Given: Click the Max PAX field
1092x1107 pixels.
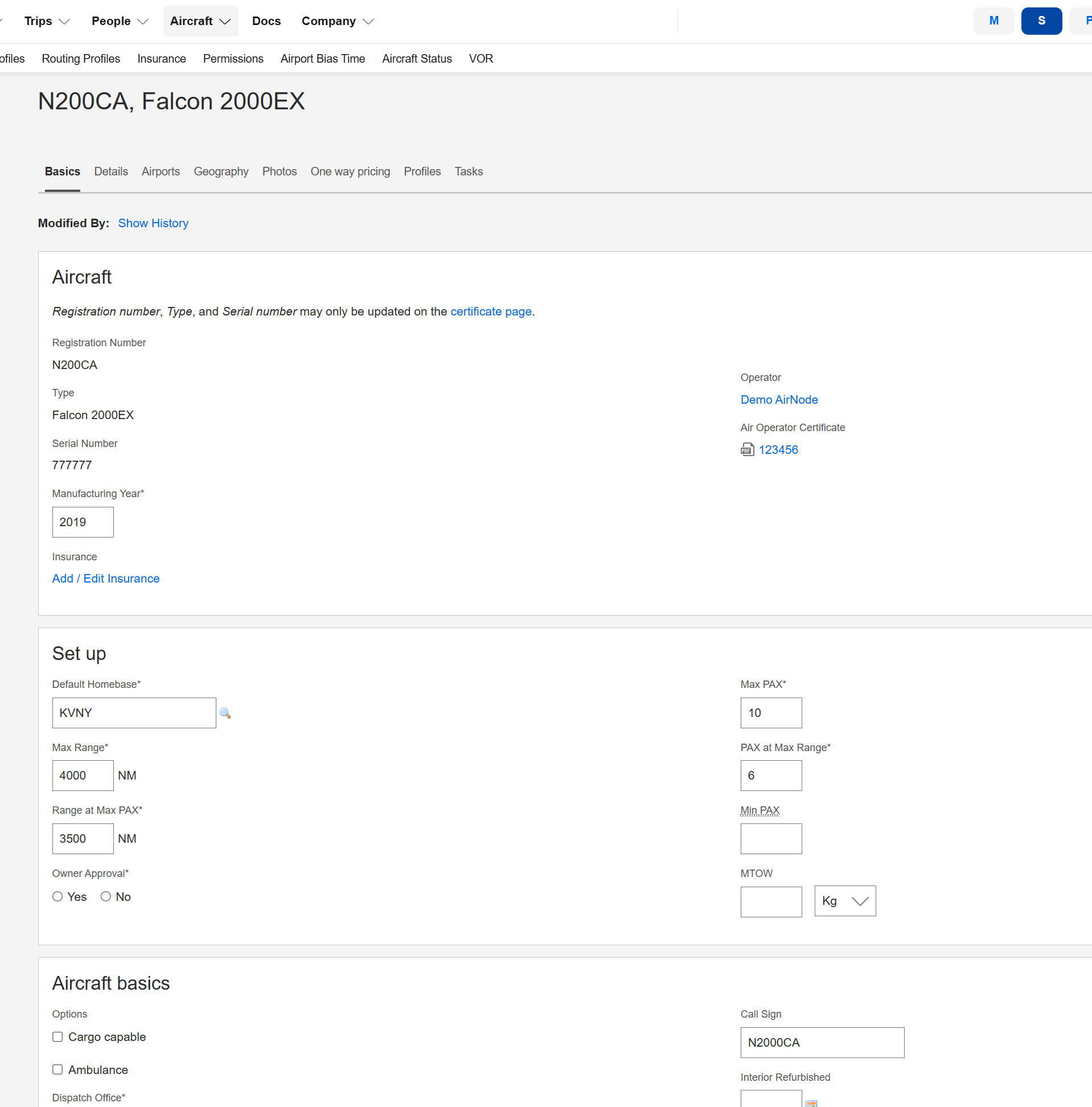Looking at the screenshot, I should [x=771, y=714].
